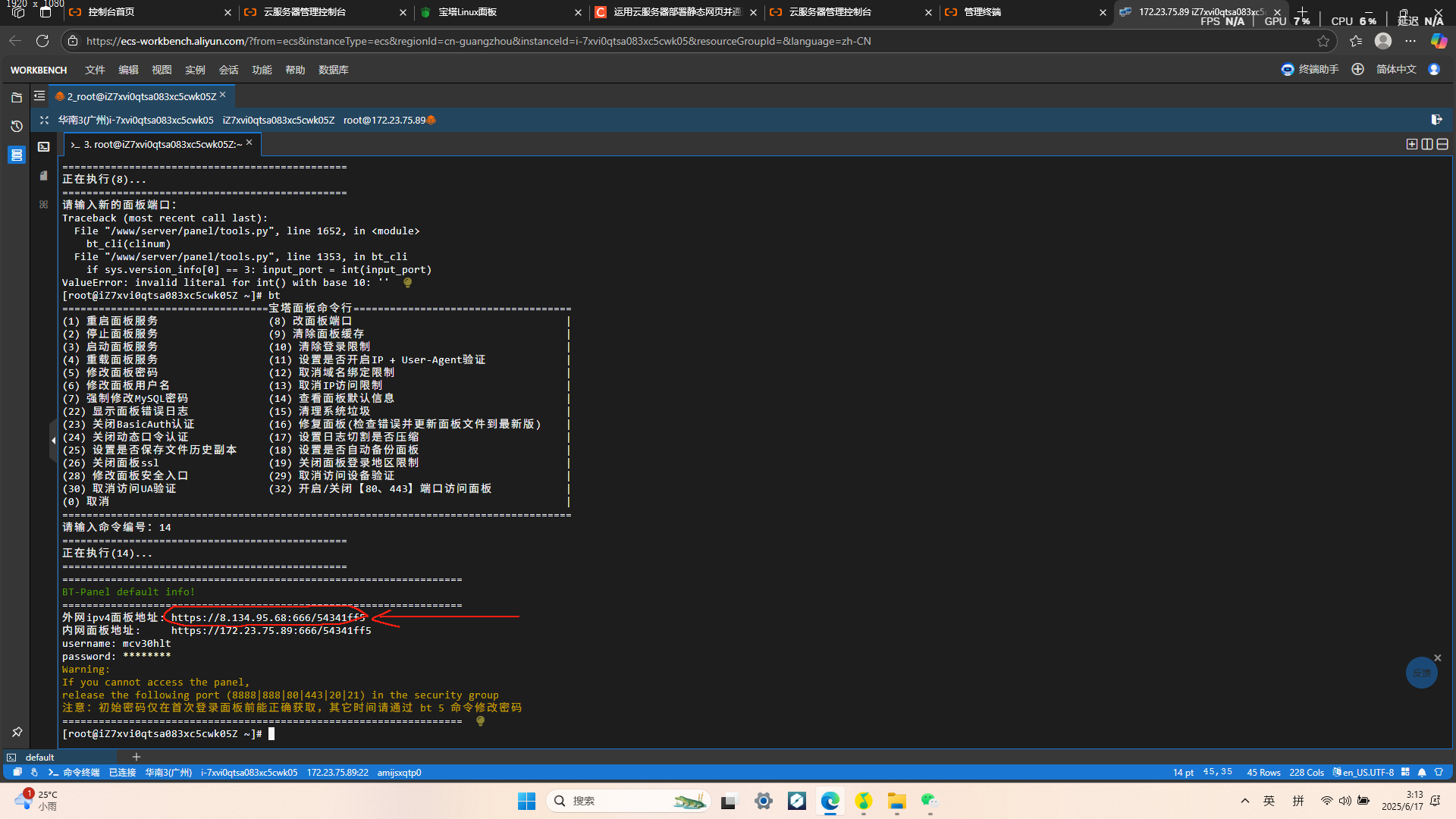Switch to the 管理终端 browser tab

(1026, 12)
